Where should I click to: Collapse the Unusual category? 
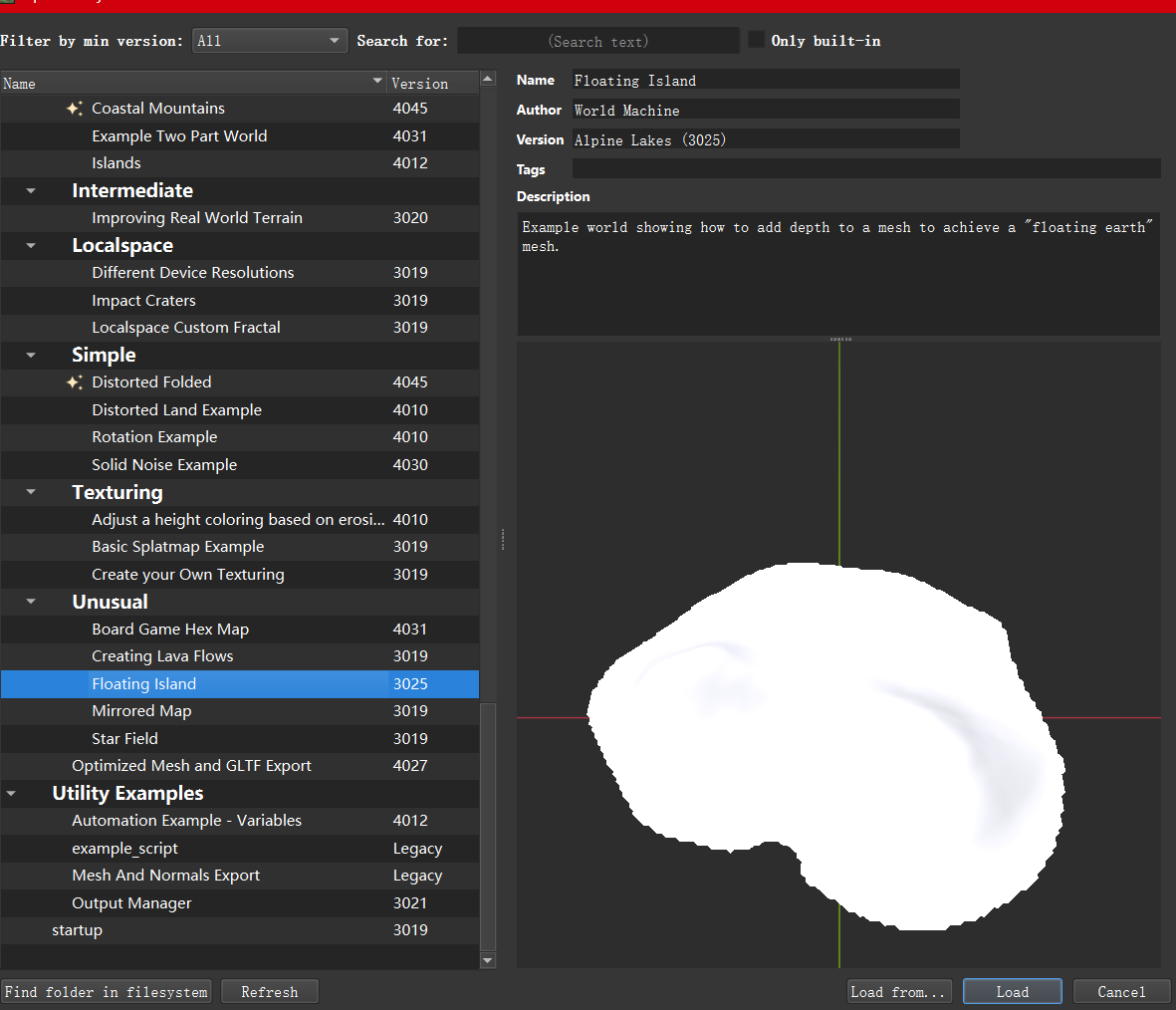point(31,602)
